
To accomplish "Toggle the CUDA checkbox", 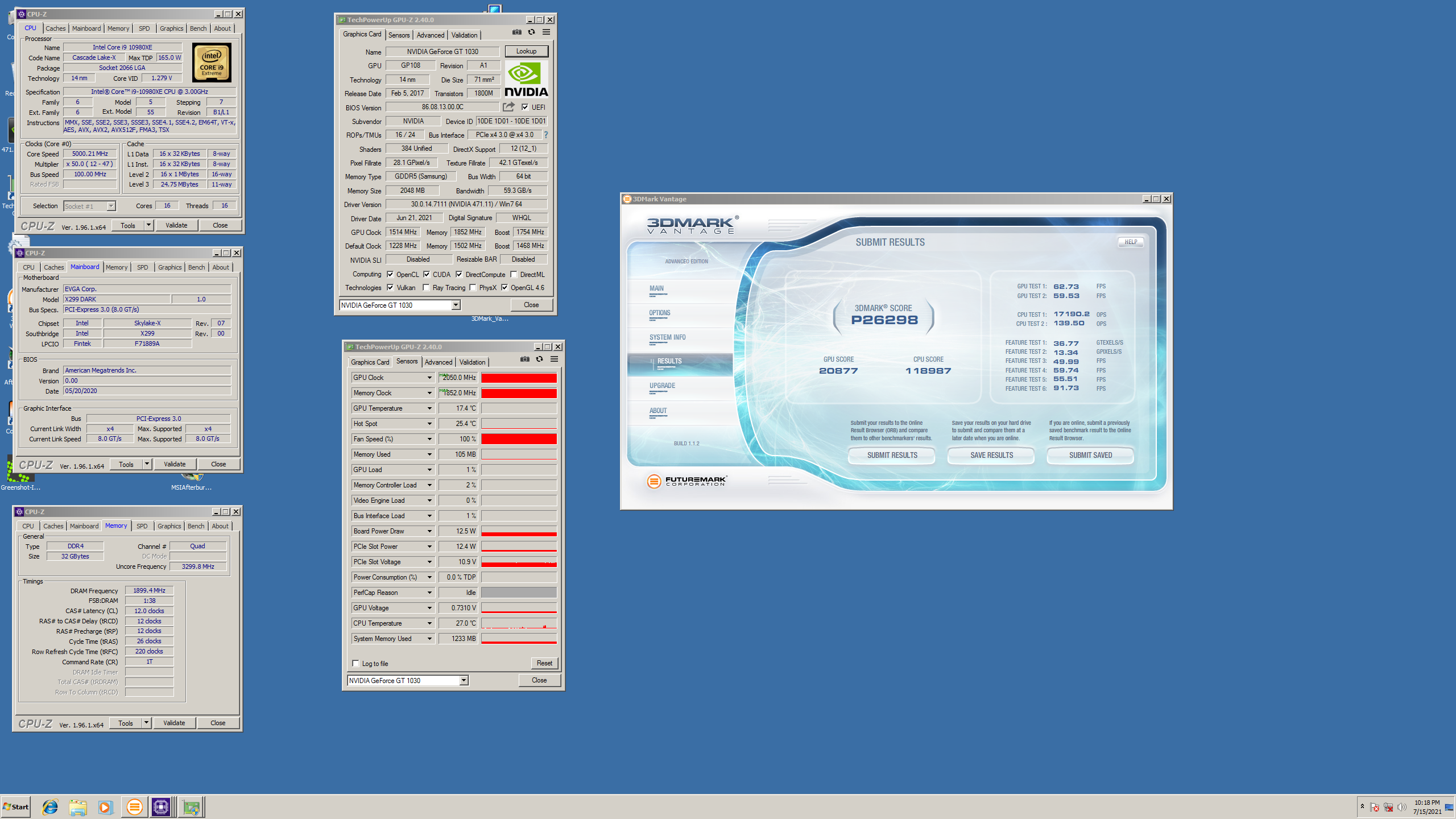I will tap(427, 274).
